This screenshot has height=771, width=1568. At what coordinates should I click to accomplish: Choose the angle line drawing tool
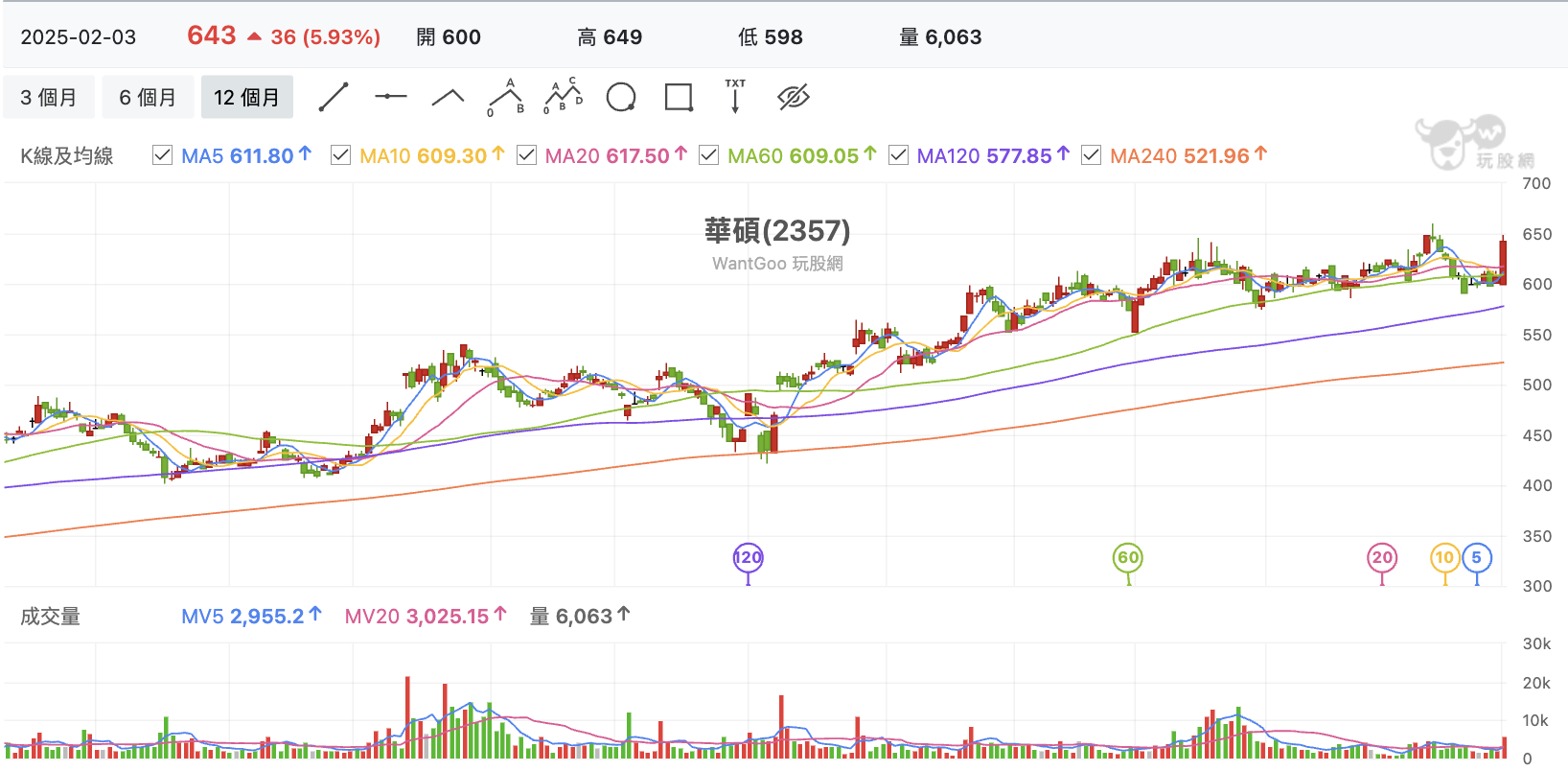click(x=448, y=97)
